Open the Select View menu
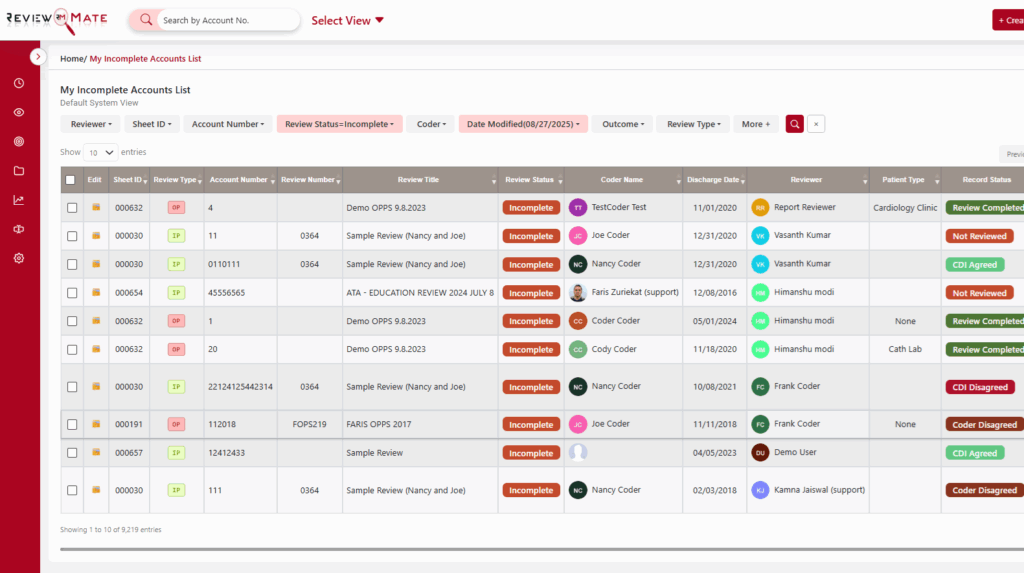Image resolution: width=1024 pixels, height=573 pixels. tap(347, 20)
